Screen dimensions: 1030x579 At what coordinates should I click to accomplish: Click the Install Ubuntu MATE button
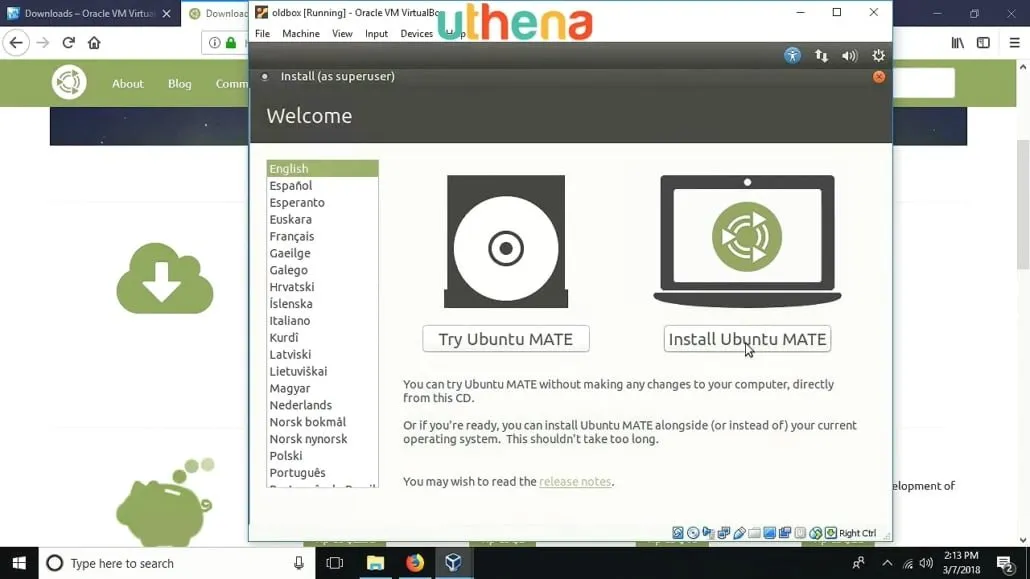[x=748, y=339]
